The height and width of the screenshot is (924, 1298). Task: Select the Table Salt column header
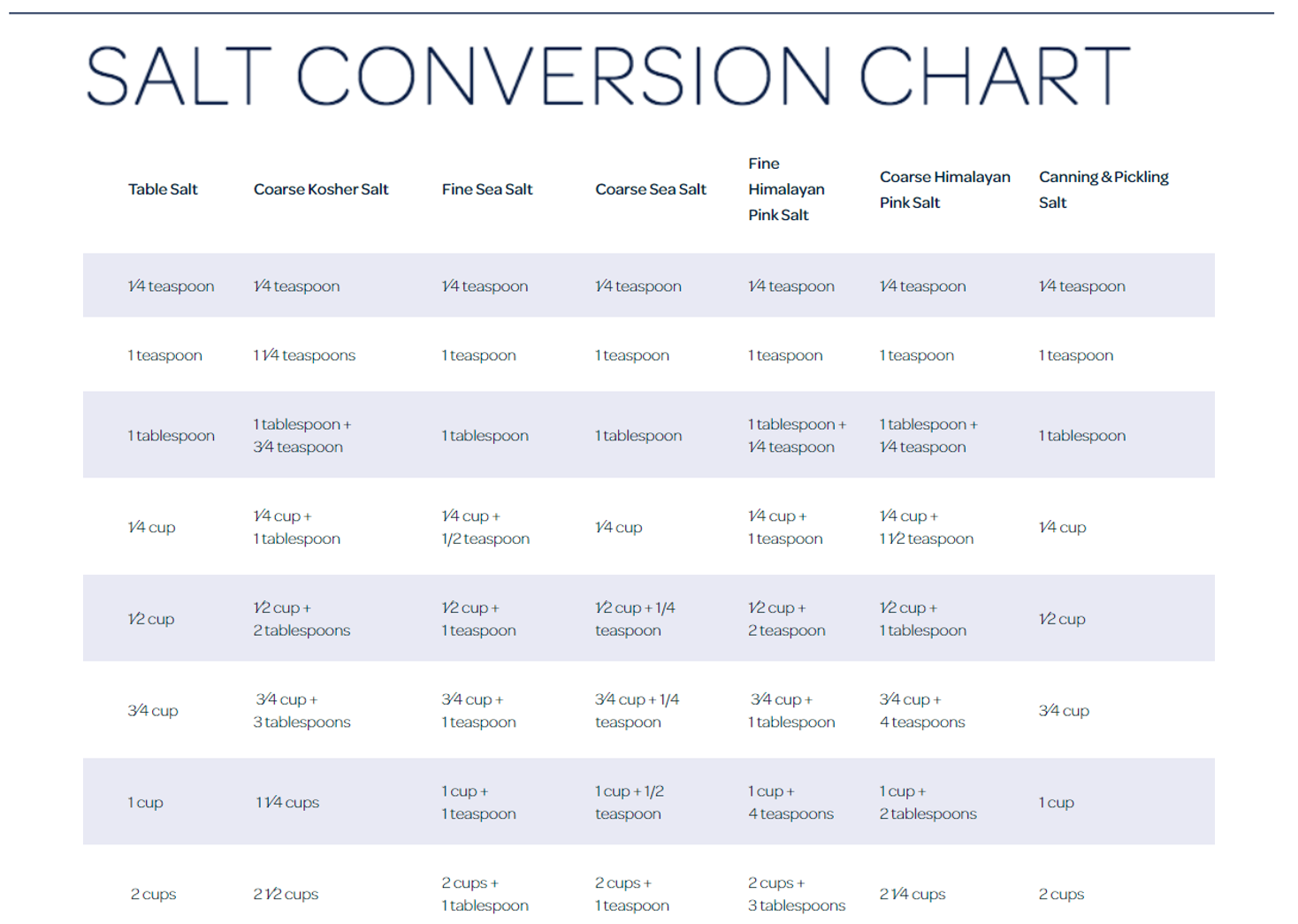(163, 189)
